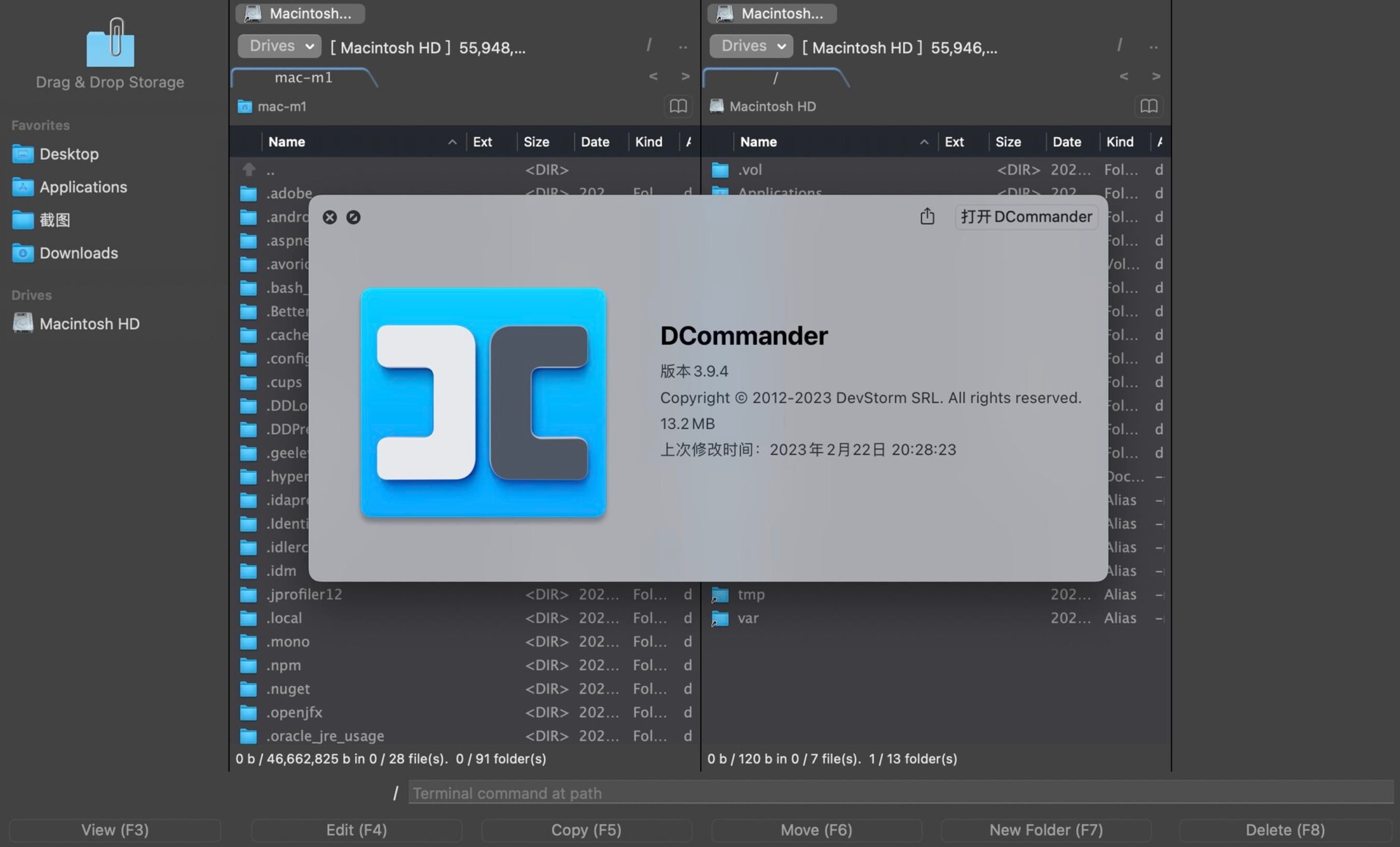The height and width of the screenshot is (847, 1400).
Task: Click right pane Macintosh drive button
Action: point(772,13)
